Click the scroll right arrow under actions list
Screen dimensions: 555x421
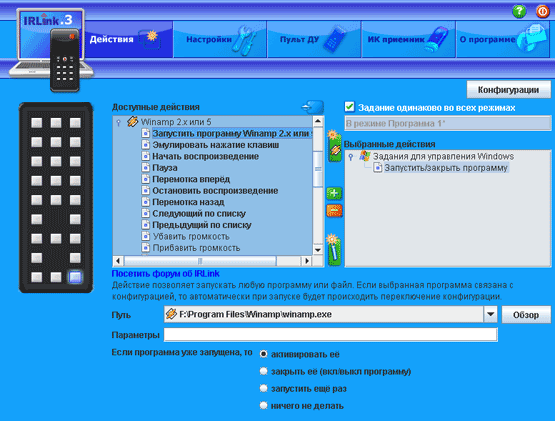click(307, 261)
